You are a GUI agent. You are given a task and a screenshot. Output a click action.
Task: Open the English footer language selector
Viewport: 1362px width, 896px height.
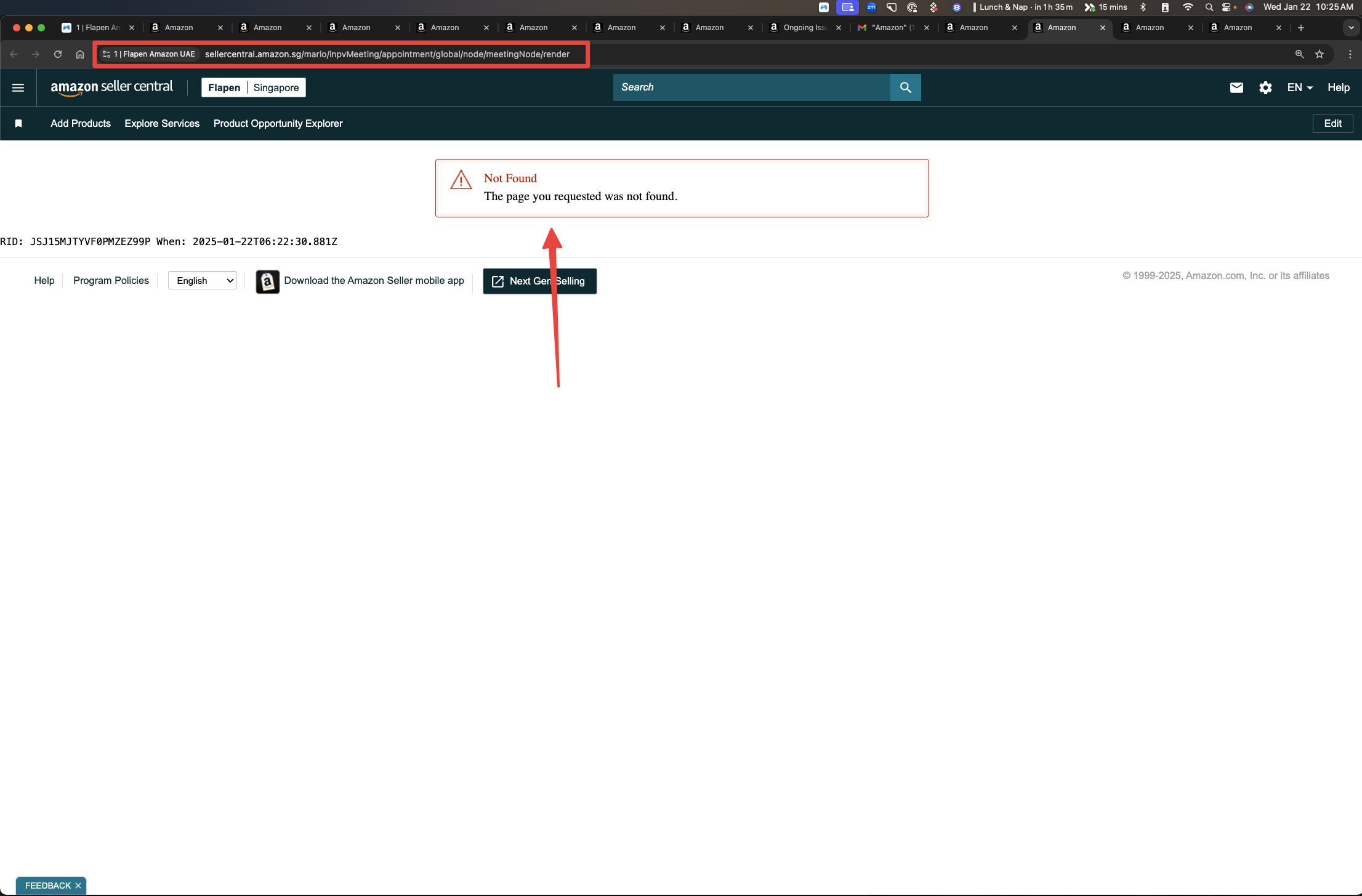click(x=203, y=281)
